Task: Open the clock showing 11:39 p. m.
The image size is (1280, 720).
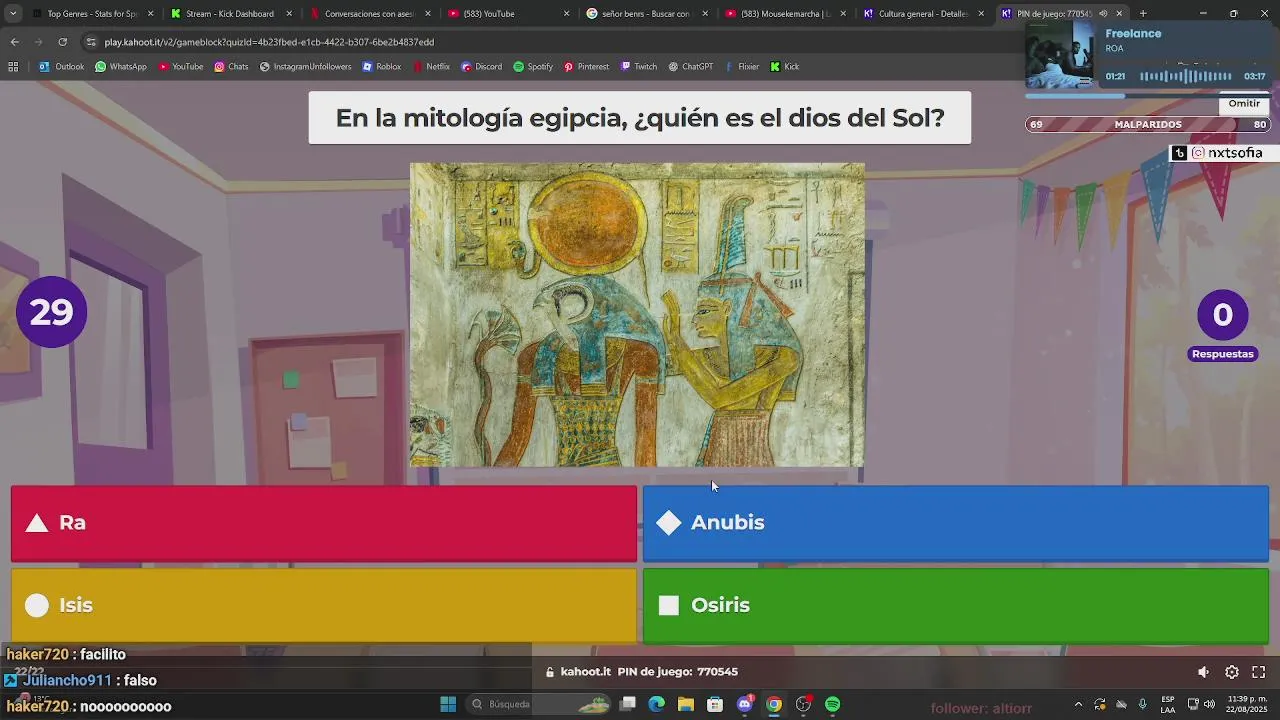Action: pyautogui.click(x=1247, y=704)
